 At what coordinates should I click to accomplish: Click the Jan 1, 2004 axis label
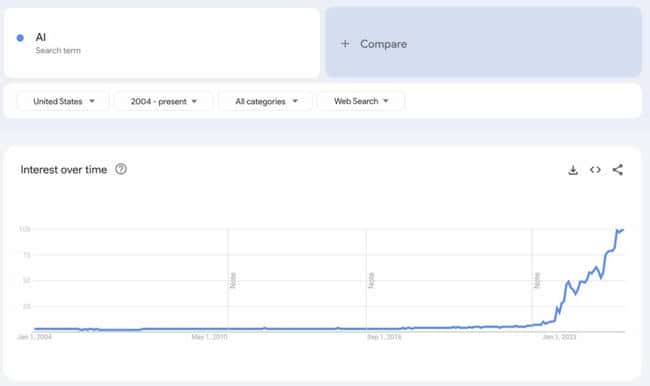coord(34,337)
